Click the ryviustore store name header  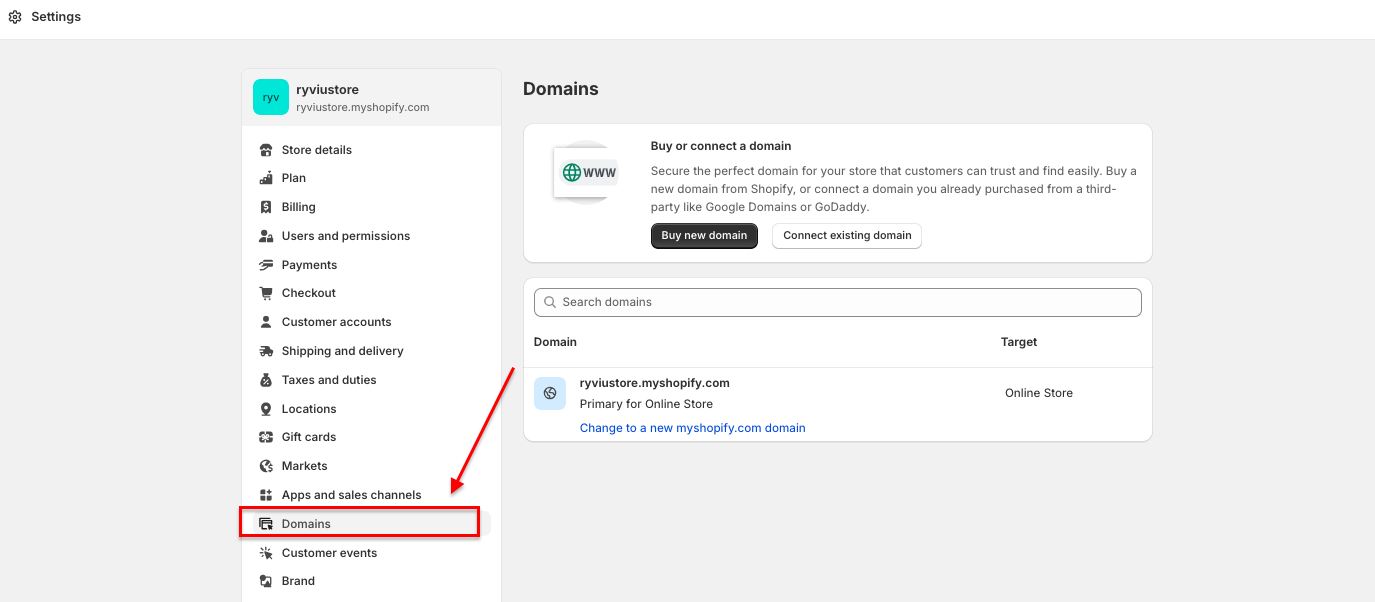[327, 89]
